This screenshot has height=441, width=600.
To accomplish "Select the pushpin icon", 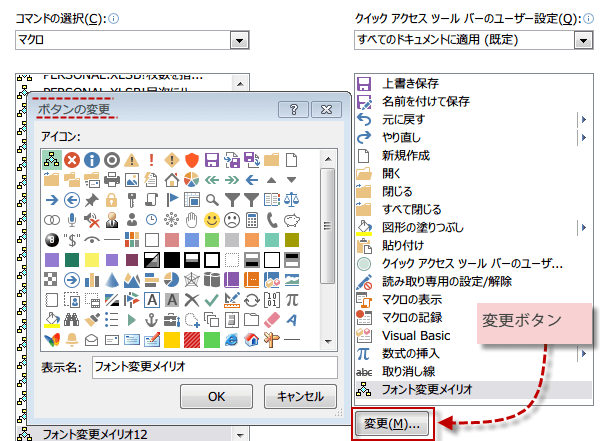I will coord(92,200).
